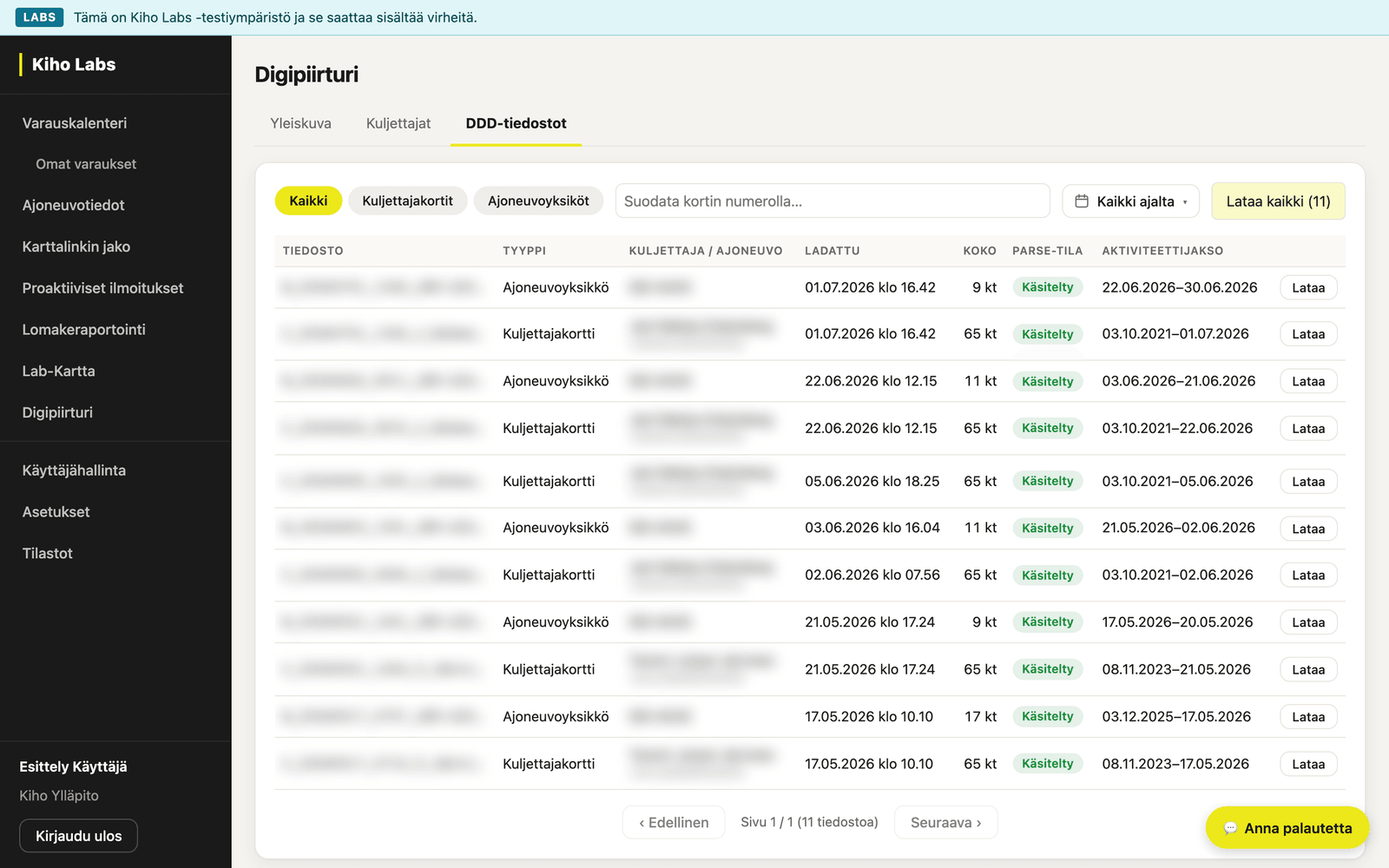Image resolution: width=1389 pixels, height=868 pixels.
Task: Click Käsitelty badge in 05.06.2026 klo 18.25 row
Action: (1047, 481)
